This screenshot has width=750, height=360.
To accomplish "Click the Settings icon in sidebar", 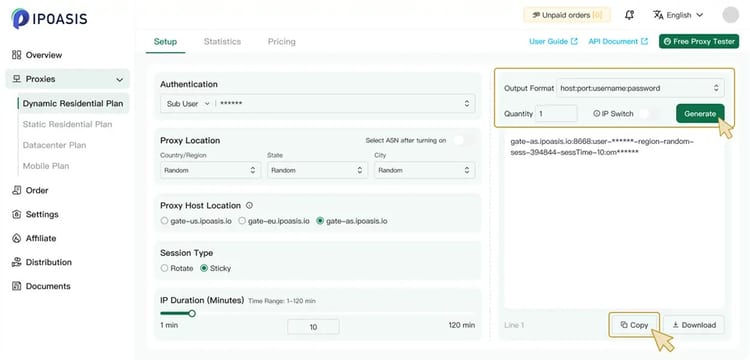I will pyautogui.click(x=17, y=214).
